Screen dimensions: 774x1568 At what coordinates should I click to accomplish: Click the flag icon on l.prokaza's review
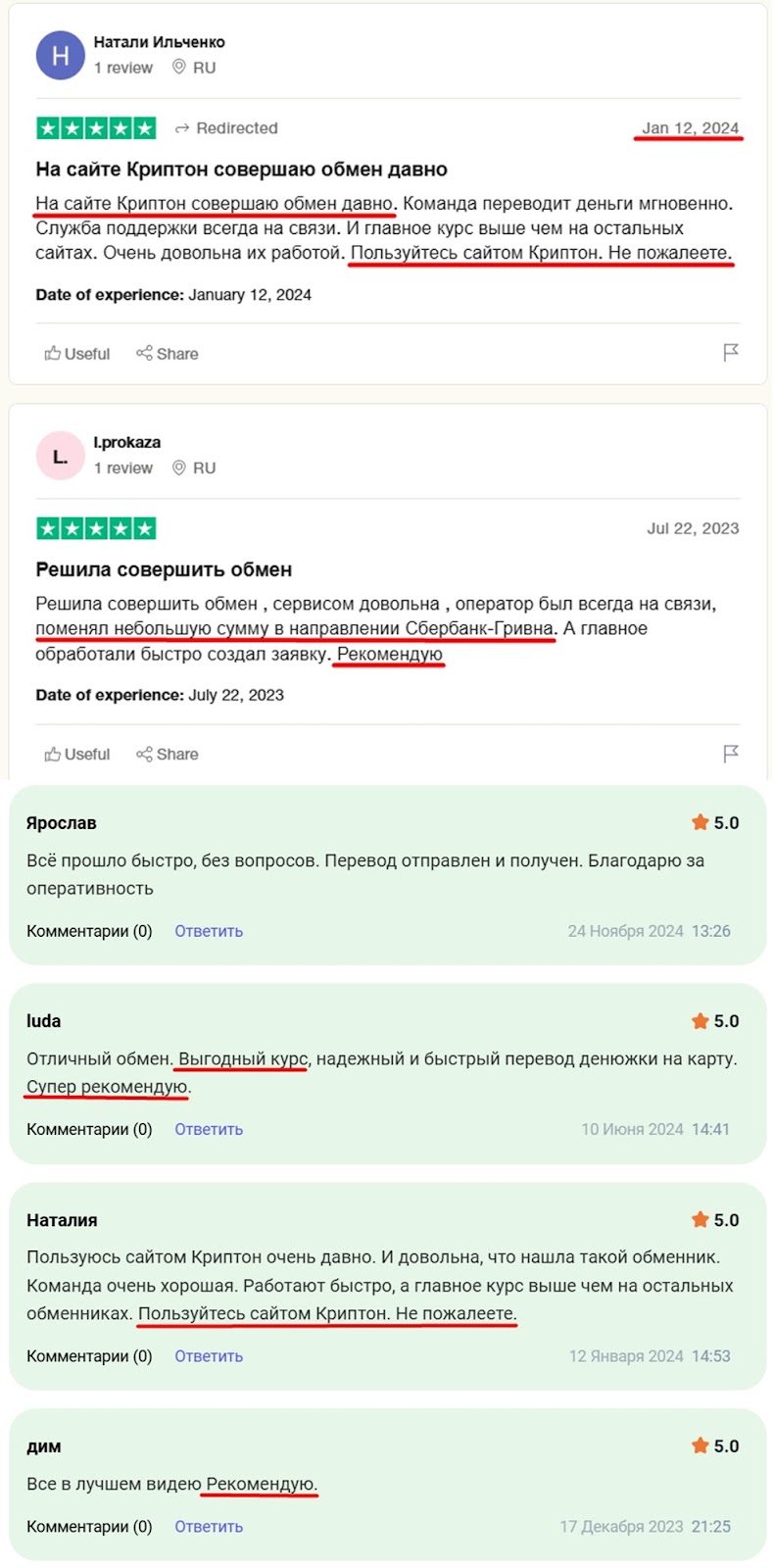[x=730, y=754]
